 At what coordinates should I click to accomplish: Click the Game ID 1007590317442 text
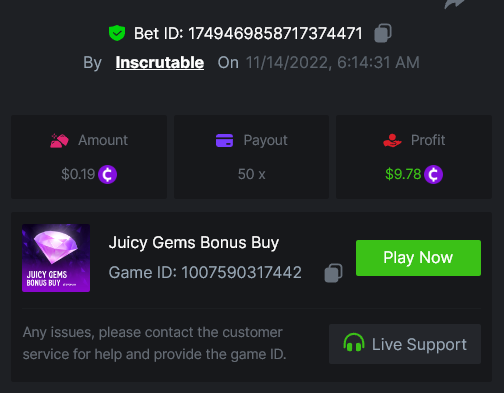[205, 273]
